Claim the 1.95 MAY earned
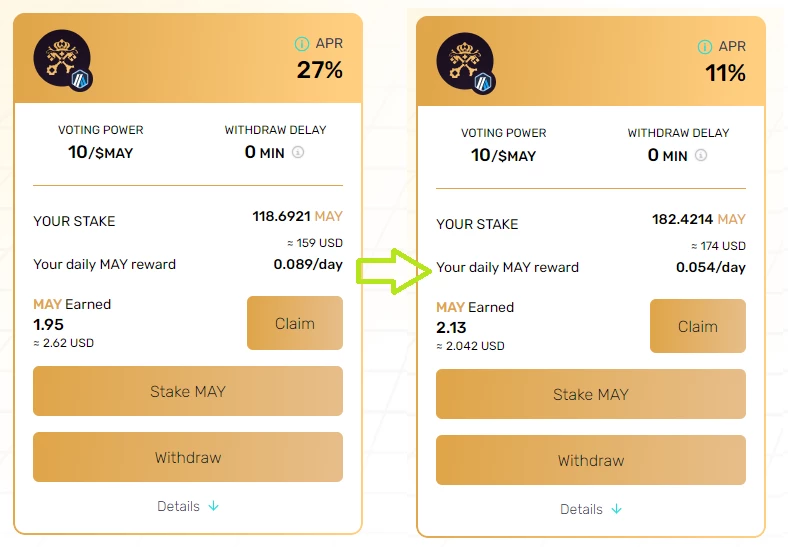This screenshot has width=788, height=547. [295, 323]
